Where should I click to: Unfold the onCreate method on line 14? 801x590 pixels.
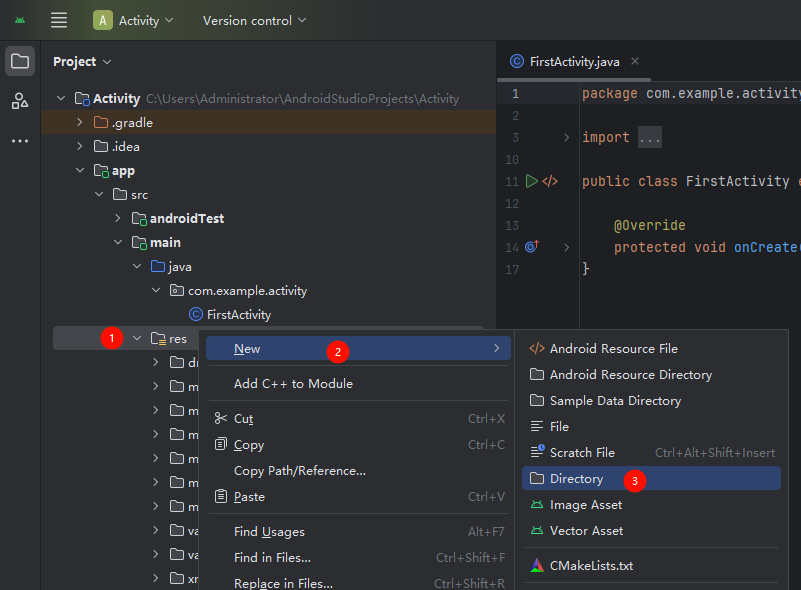pyautogui.click(x=567, y=247)
